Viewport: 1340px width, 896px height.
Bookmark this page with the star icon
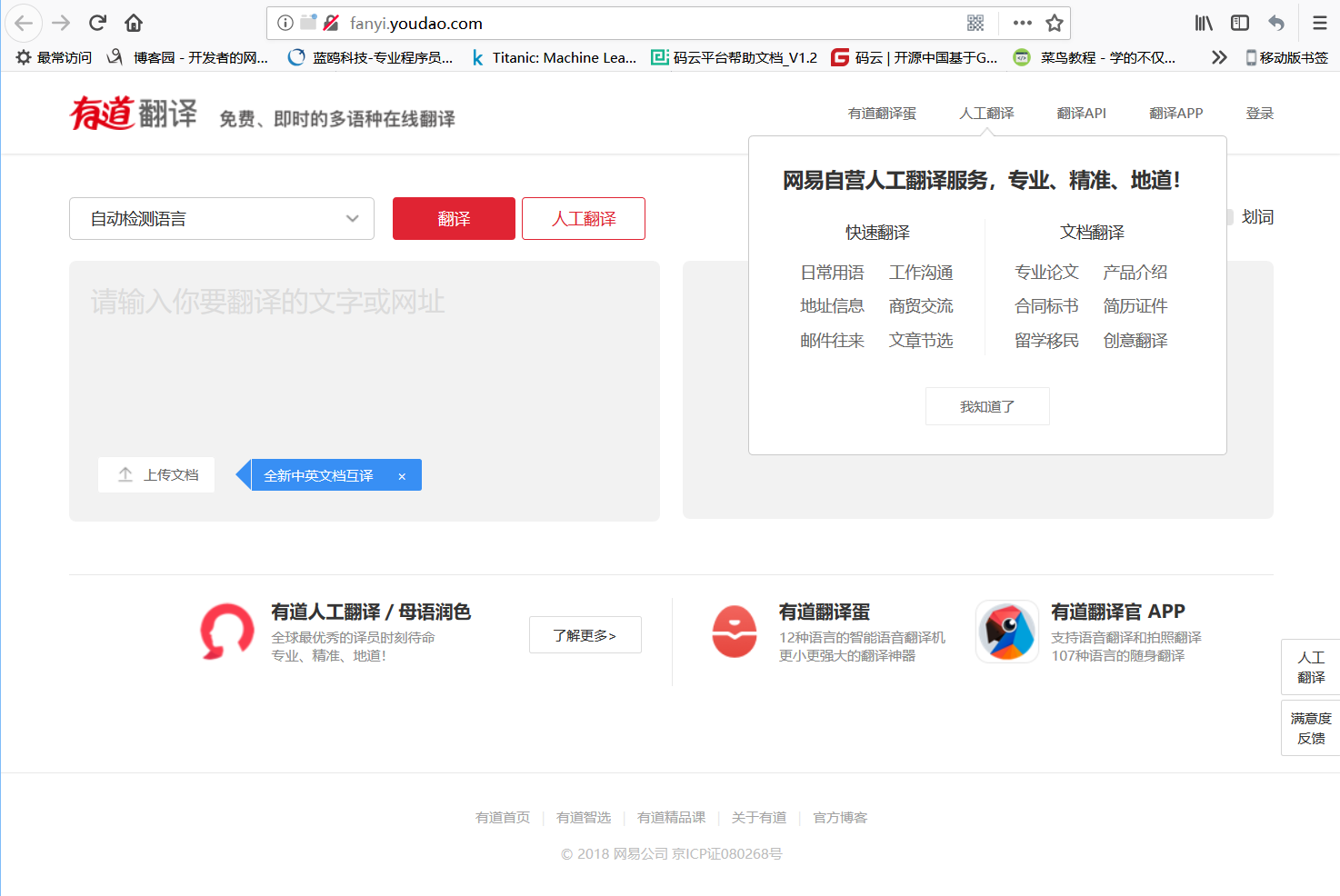coord(1055,23)
